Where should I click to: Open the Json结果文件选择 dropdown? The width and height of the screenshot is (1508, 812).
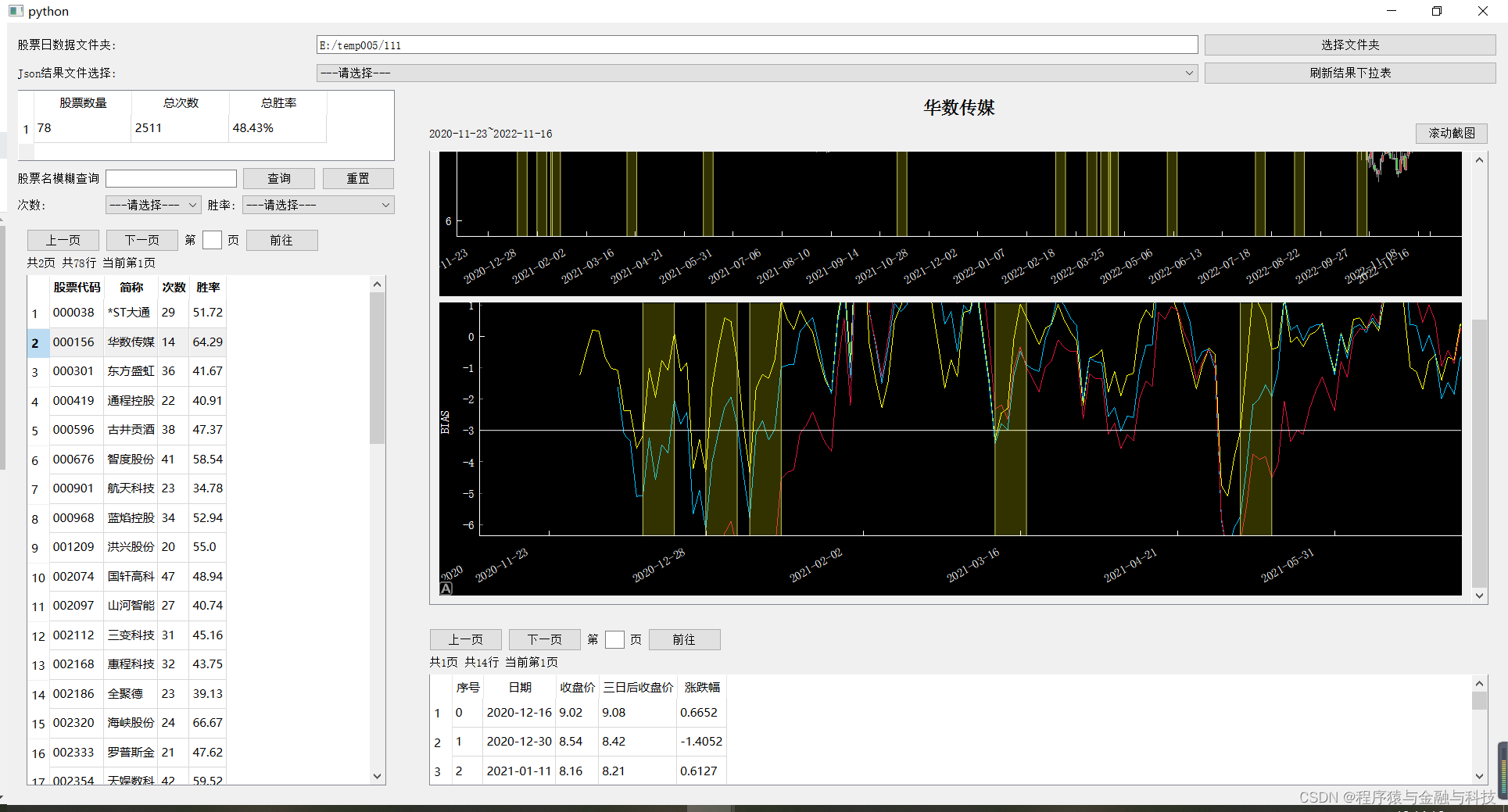757,73
